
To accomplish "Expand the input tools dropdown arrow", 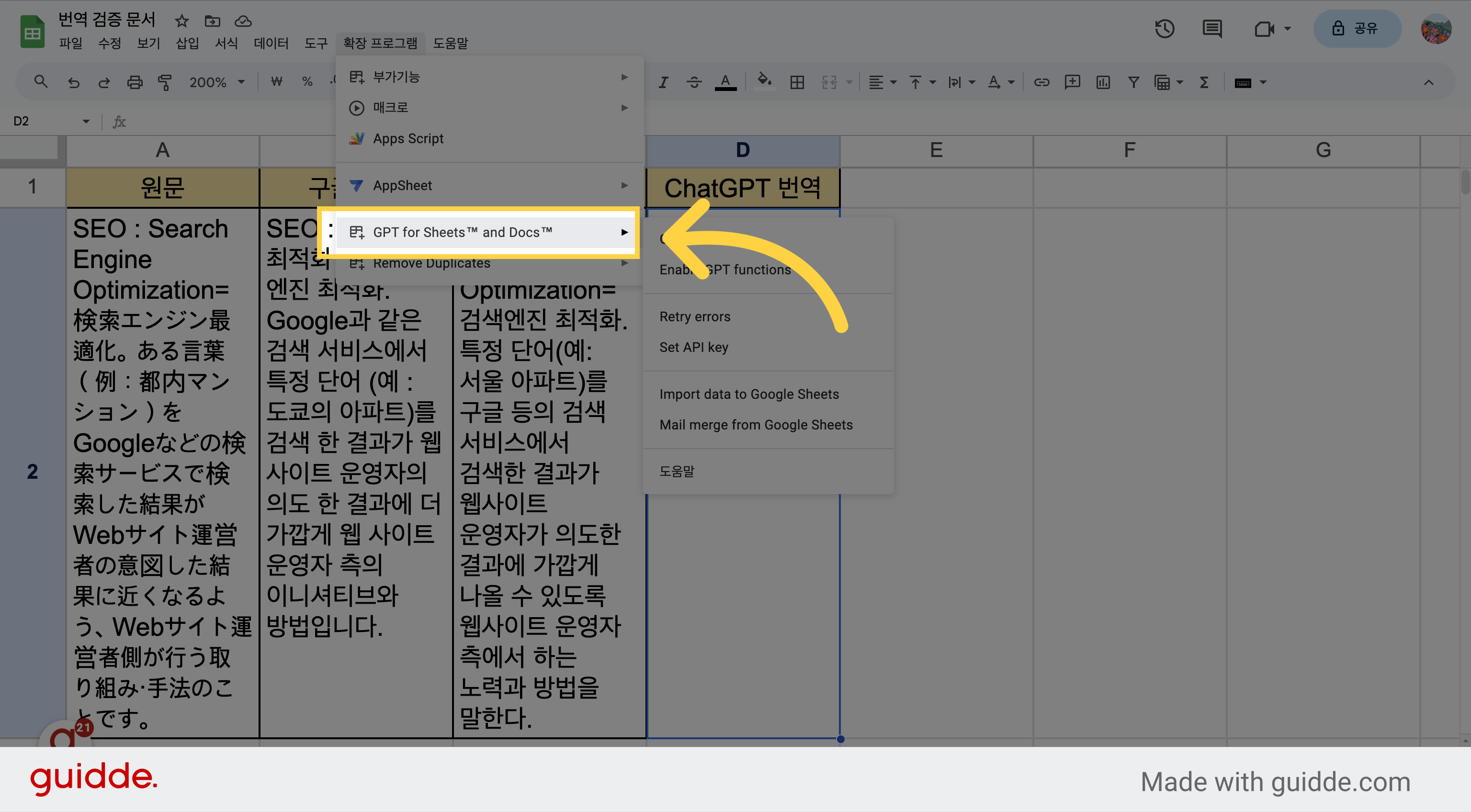I will [x=1263, y=82].
